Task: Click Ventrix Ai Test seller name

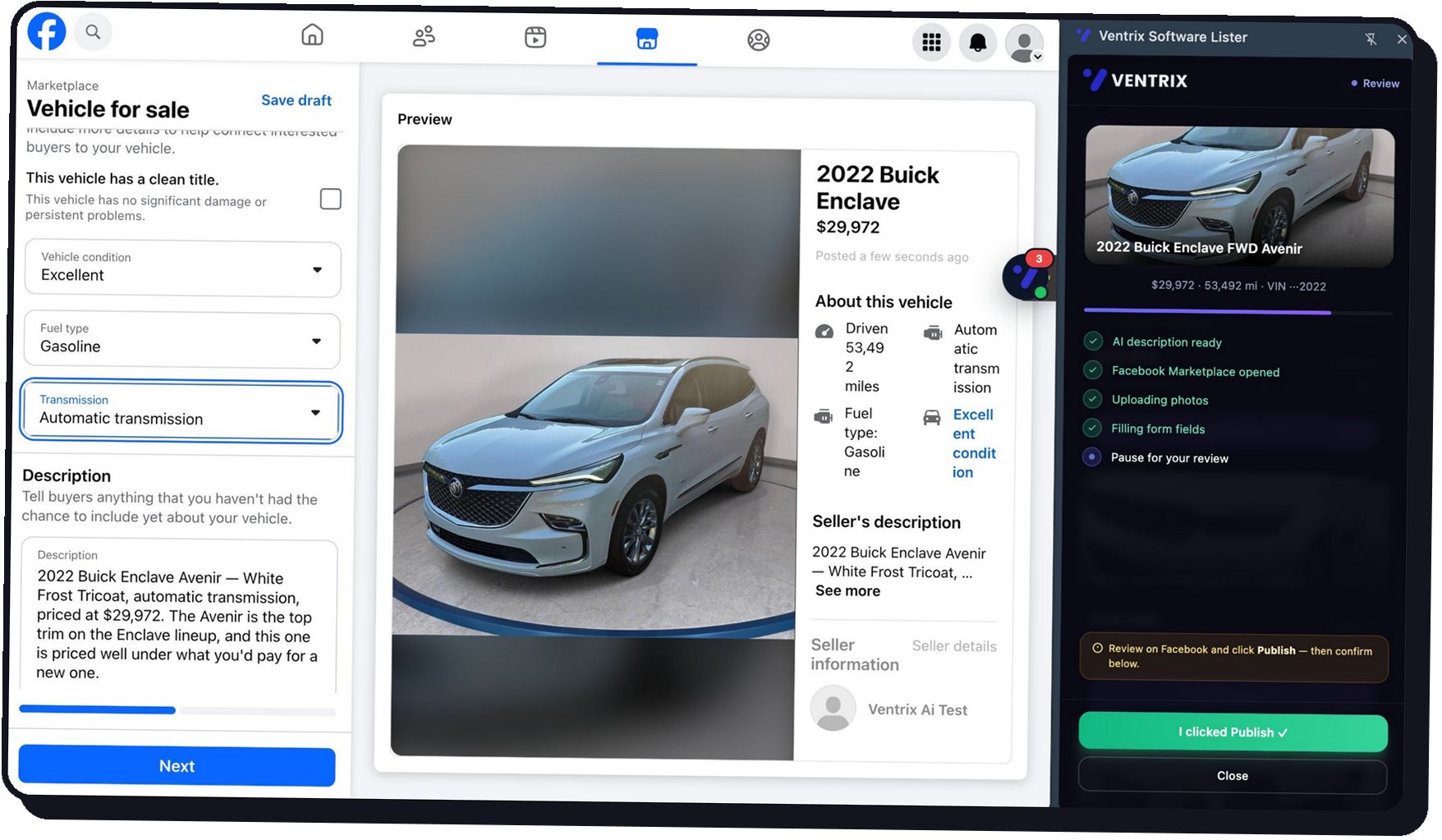Action: point(917,710)
